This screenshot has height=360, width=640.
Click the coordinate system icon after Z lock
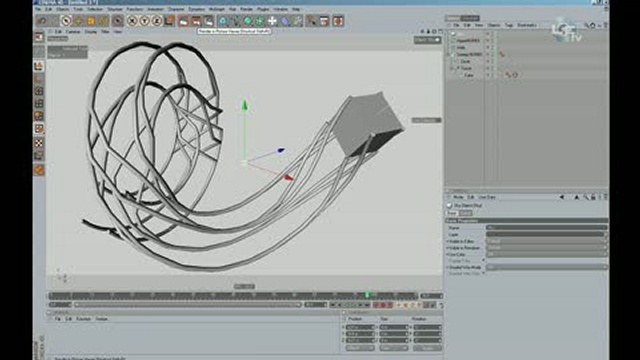pyautogui.click(x=170, y=21)
